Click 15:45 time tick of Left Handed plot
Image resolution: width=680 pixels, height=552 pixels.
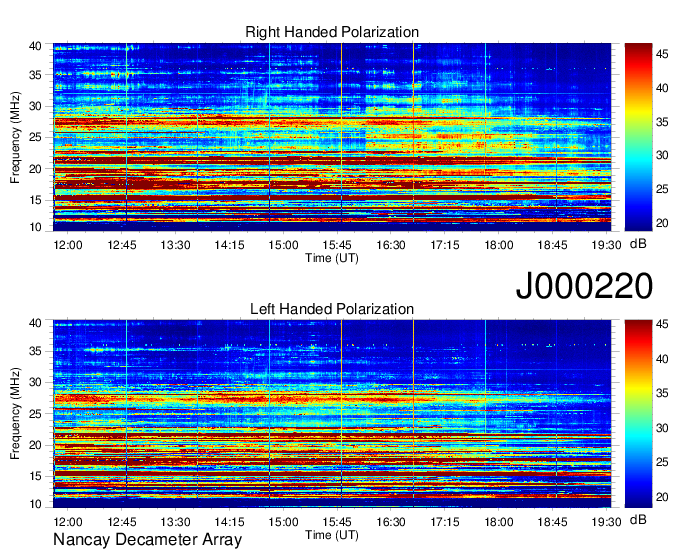pyautogui.click(x=337, y=522)
